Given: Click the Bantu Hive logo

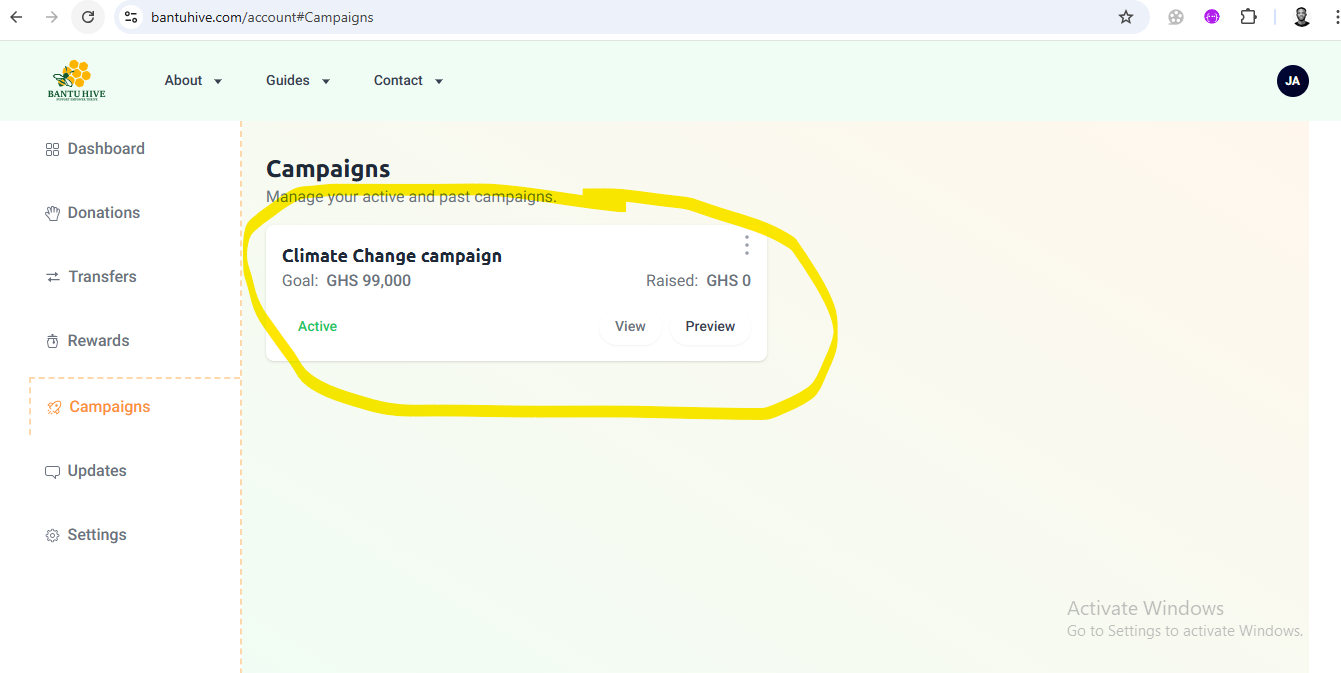Looking at the screenshot, I should [x=76, y=80].
